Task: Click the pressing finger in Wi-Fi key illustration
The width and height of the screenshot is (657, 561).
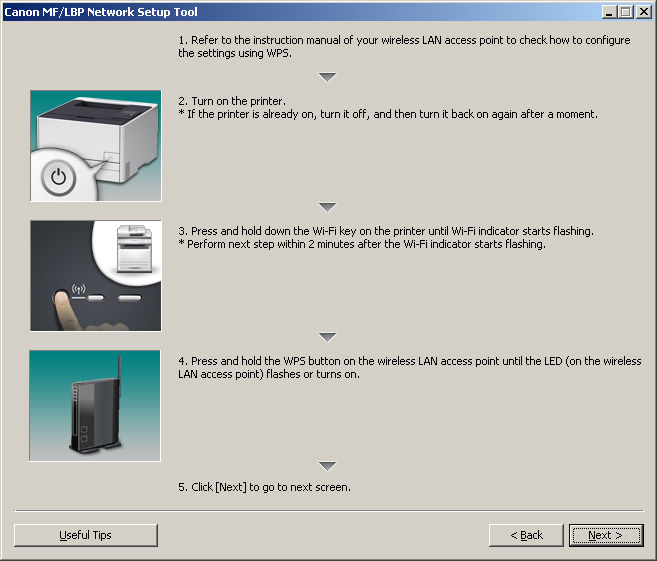Action: (63, 312)
